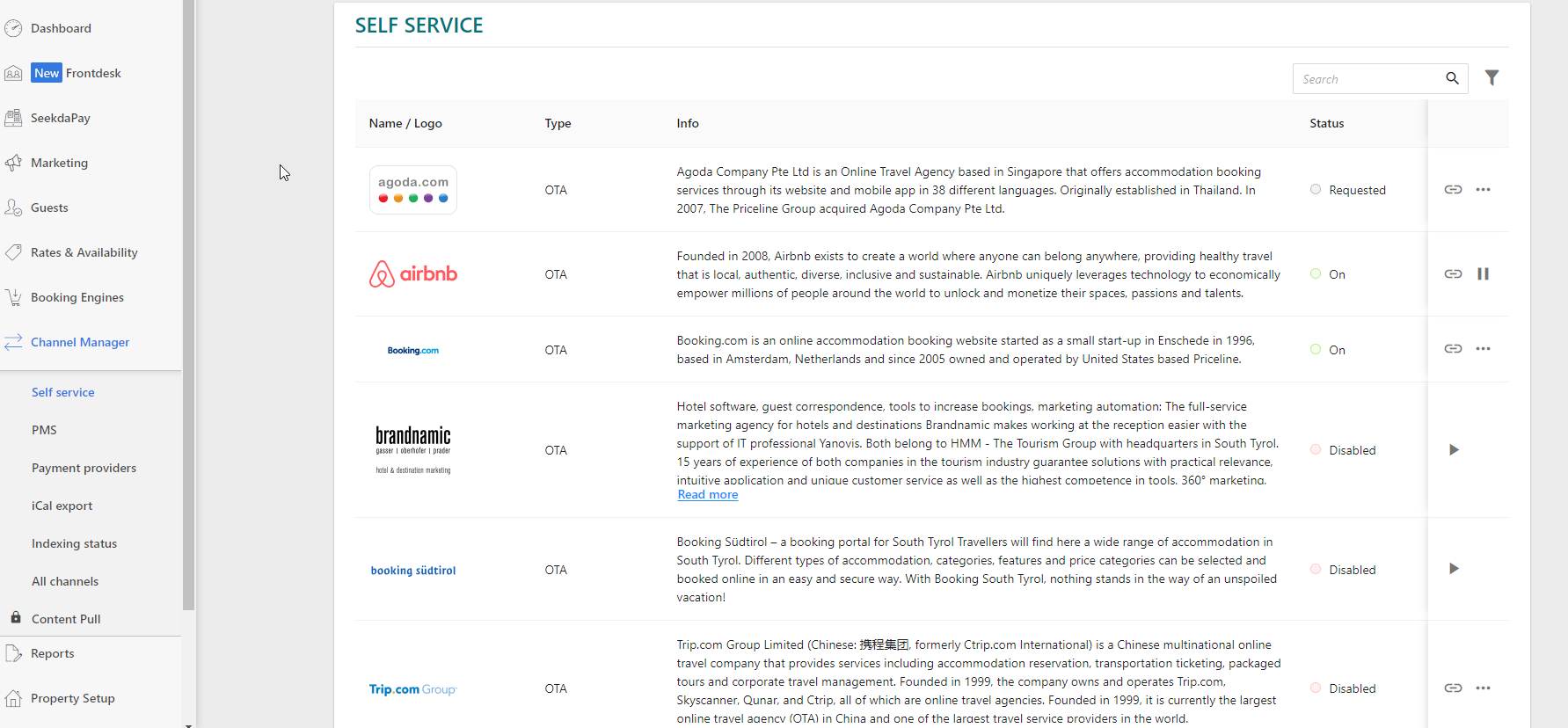Click the link icon in Agoda row
Viewport: 1568px width, 728px height.
[1453, 190]
